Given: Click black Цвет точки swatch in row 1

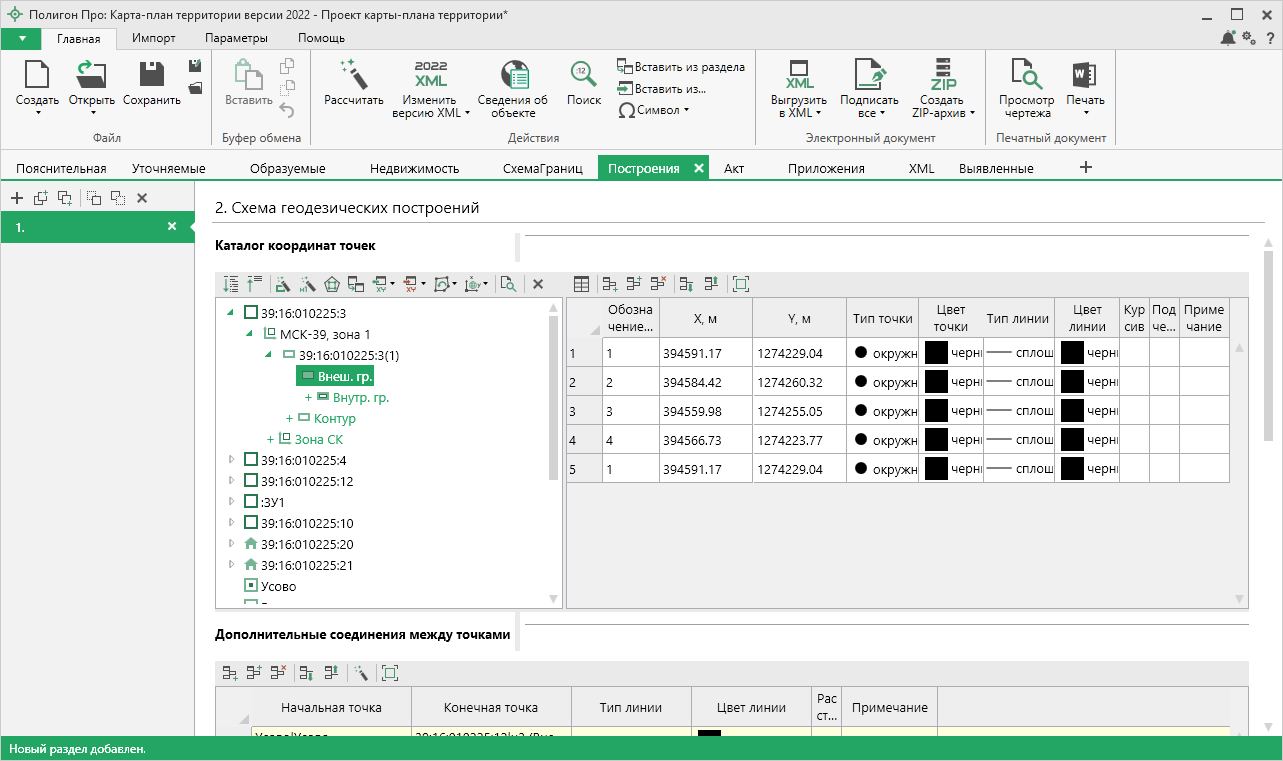Looking at the screenshot, I should pyautogui.click(x=936, y=353).
